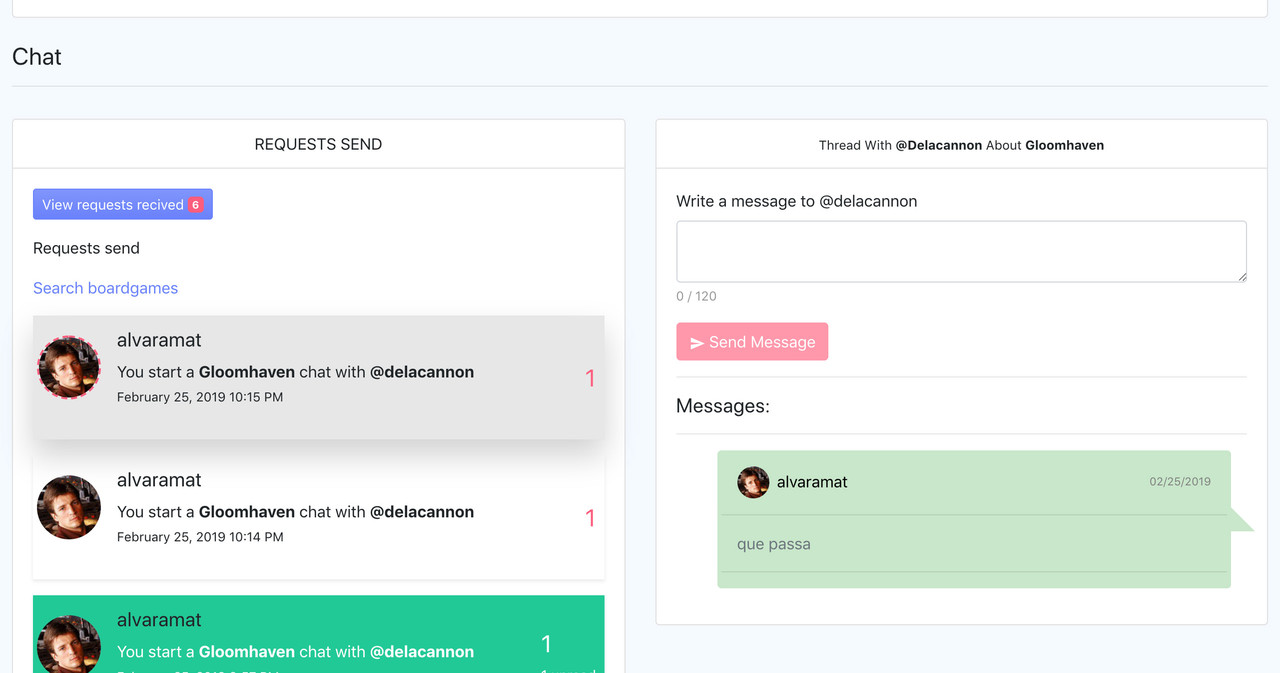The width and height of the screenshot is (1280, 673).
Task: Click the count 1 in green chat card
Action: click(x=546, y=643)
